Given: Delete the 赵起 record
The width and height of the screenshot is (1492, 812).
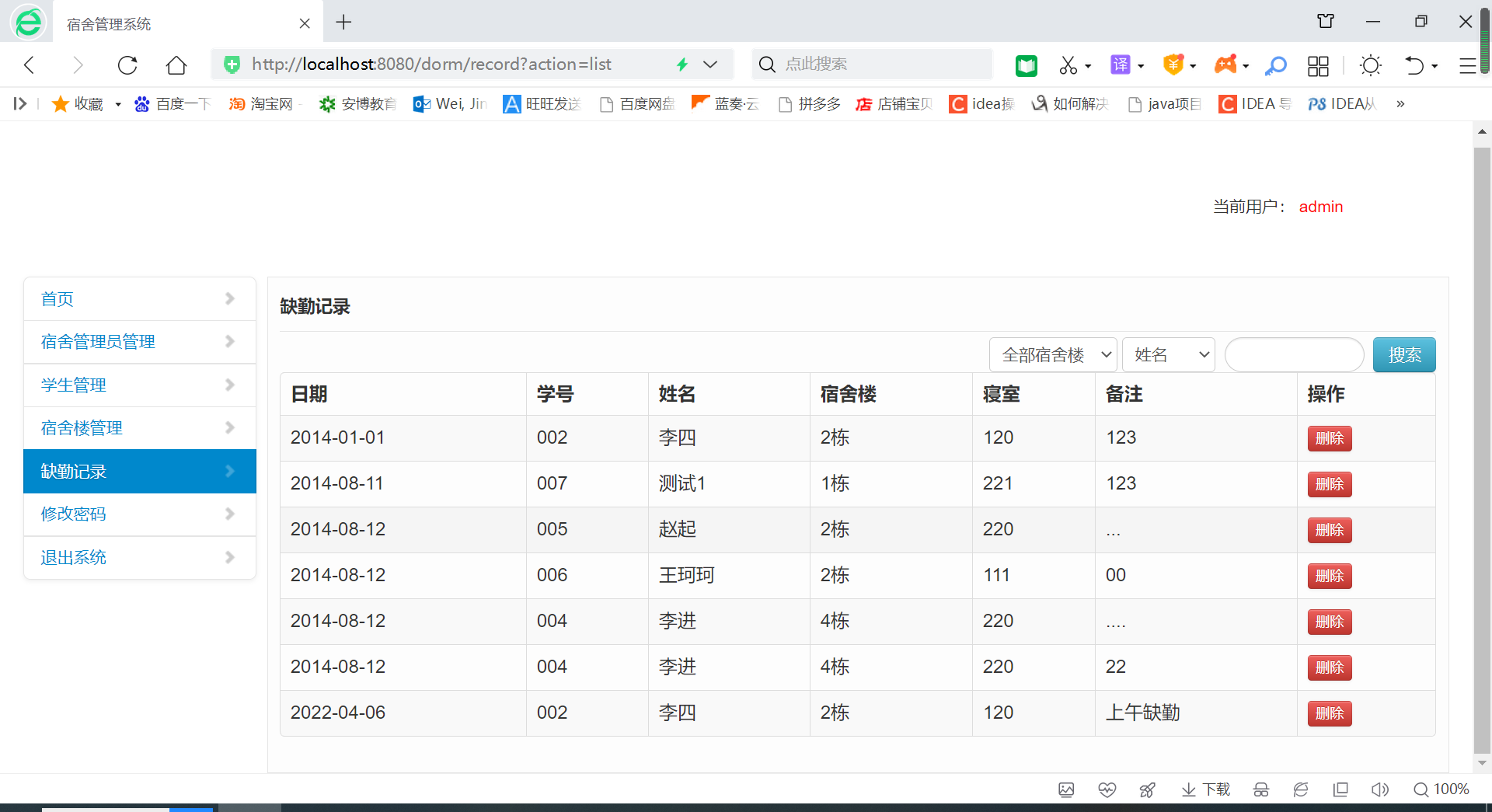Looking at the screenshot, I should click(1330, 530).
